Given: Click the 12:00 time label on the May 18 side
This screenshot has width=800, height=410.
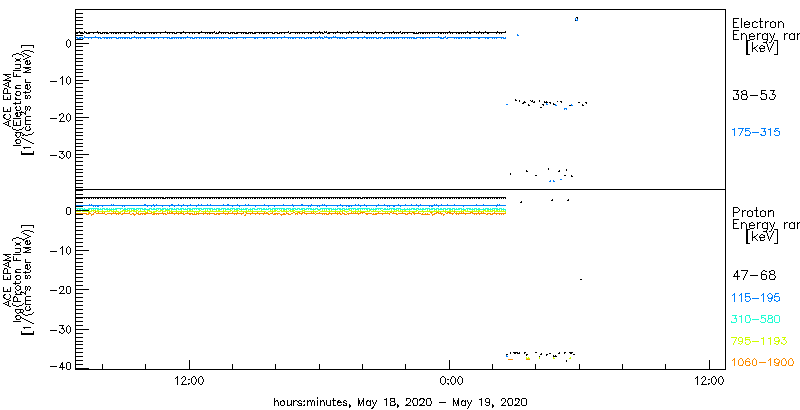Looking at the screenshot, I should (189, 380).
